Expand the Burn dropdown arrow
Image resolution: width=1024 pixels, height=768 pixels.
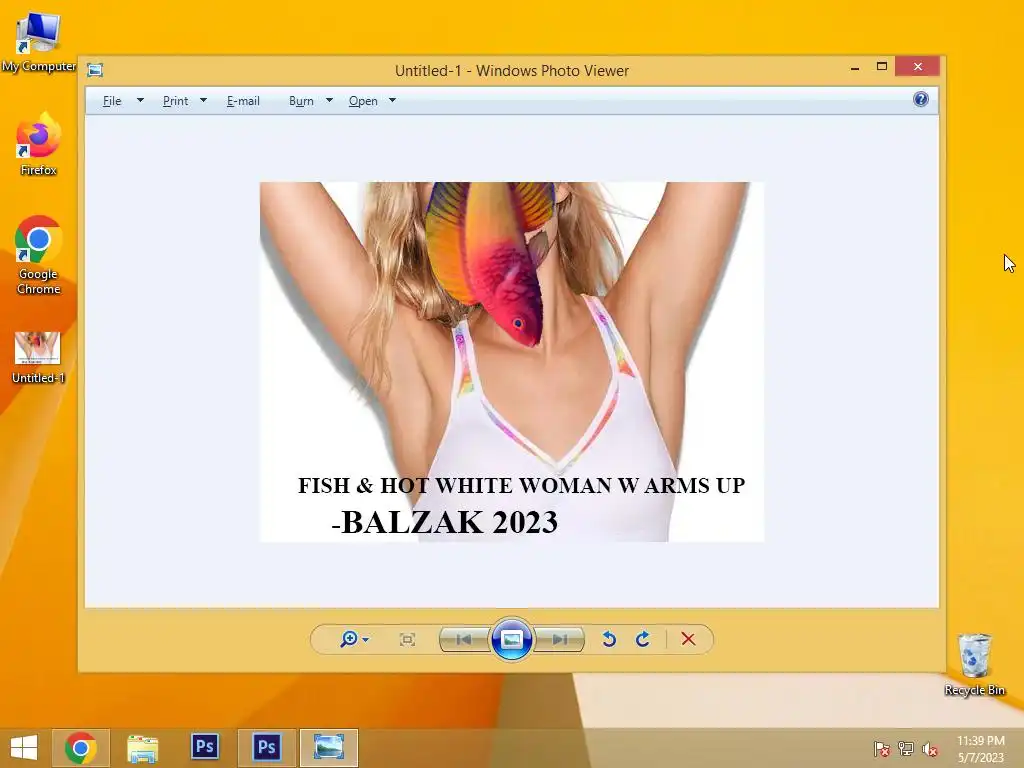329,101
